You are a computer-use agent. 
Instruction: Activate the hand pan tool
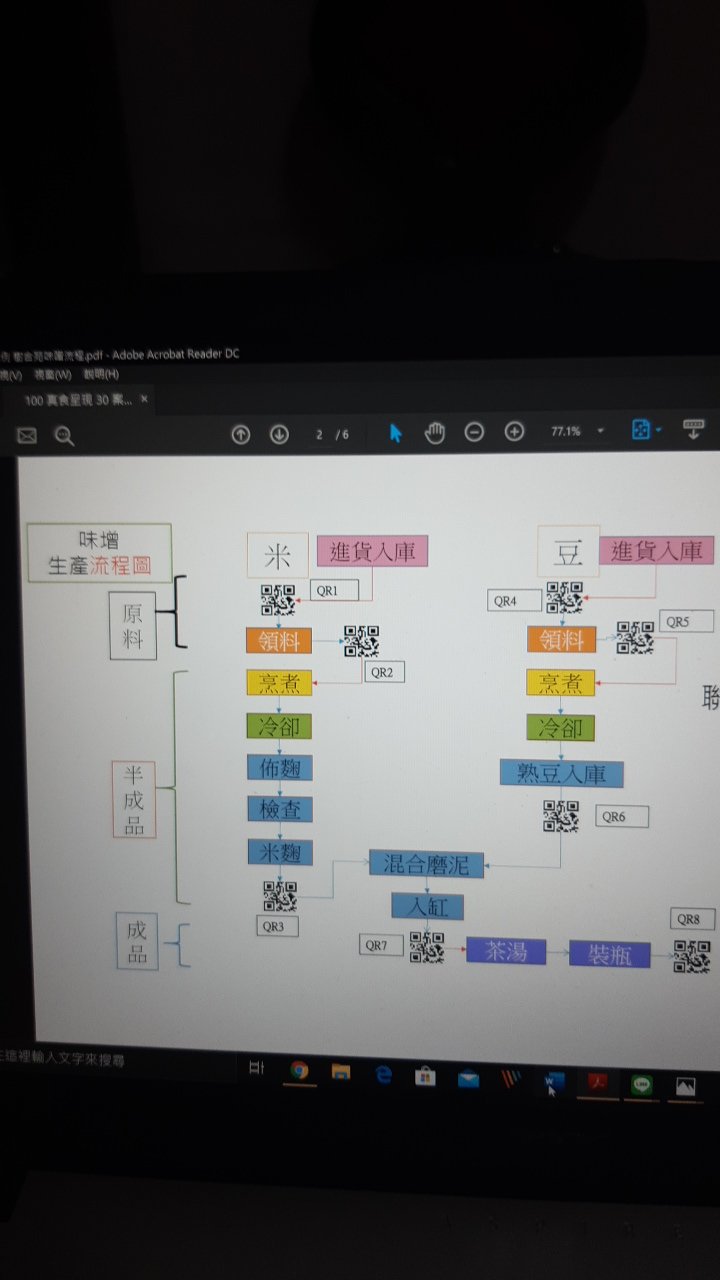pos(435,432)
